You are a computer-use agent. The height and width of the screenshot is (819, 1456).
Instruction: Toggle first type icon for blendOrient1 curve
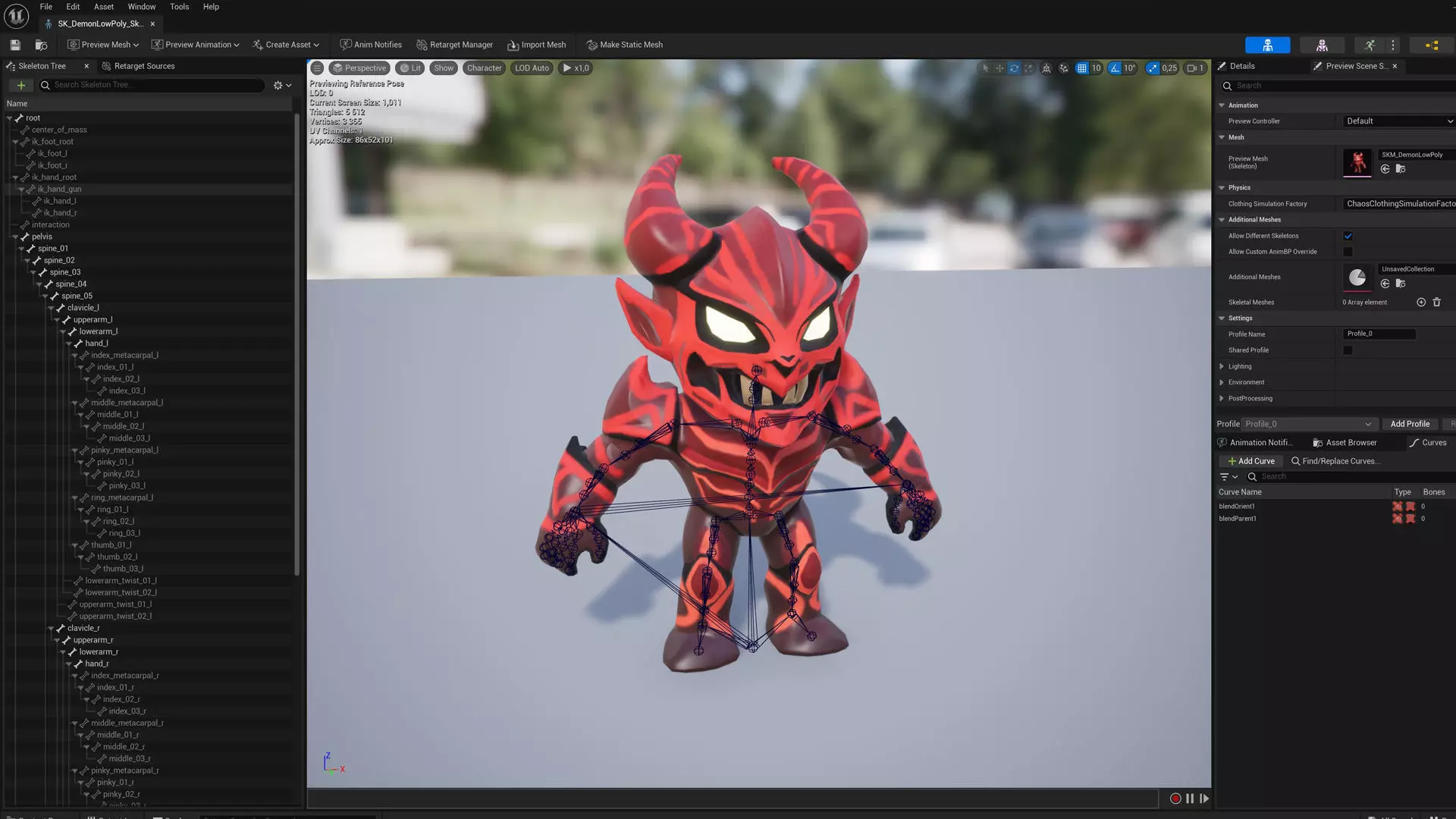tap(1397, 507)
